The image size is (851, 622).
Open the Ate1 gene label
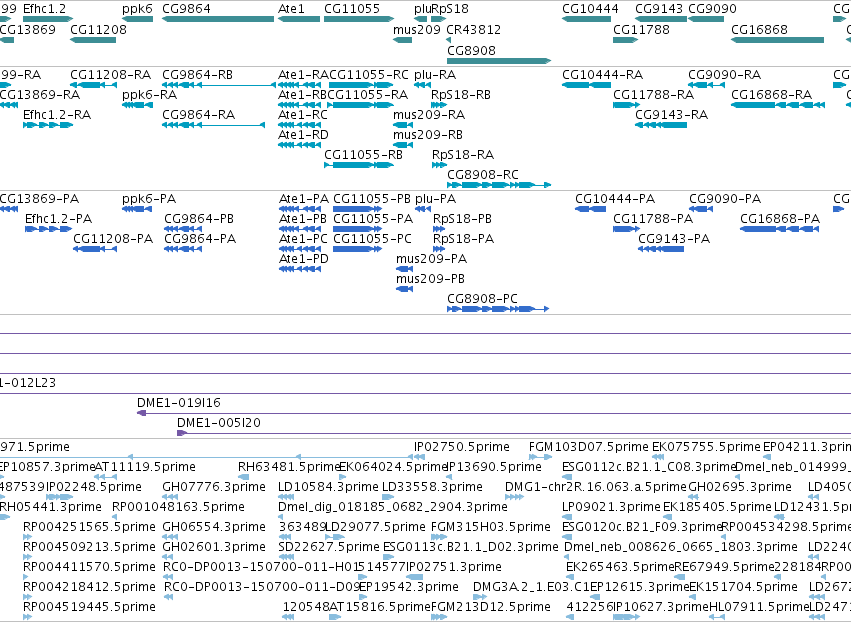(291, 9)
